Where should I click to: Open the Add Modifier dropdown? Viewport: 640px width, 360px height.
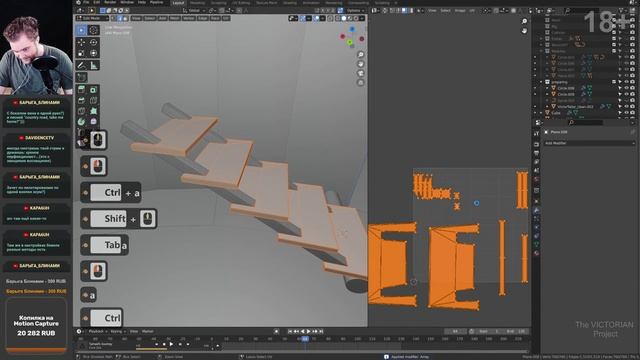[x=589, y=143]
